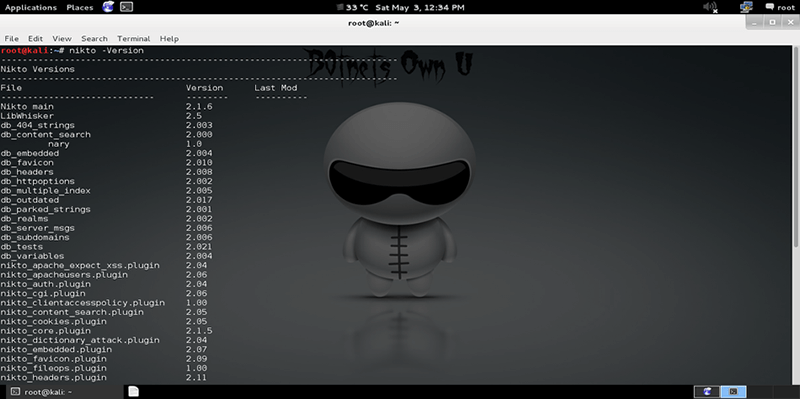Click the 'Nikto main' row
This screenshot has height=400, width=800.
106,107
